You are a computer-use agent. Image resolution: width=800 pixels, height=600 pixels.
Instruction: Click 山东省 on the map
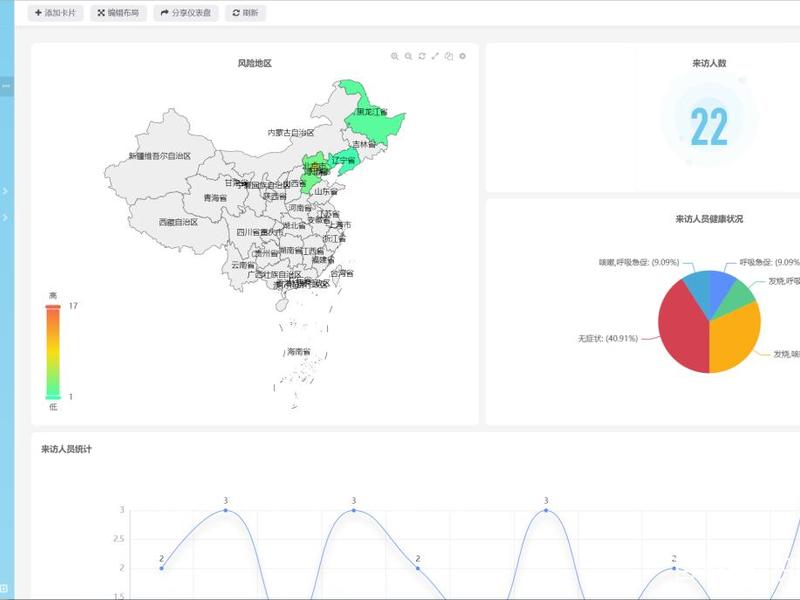(326, 191)
